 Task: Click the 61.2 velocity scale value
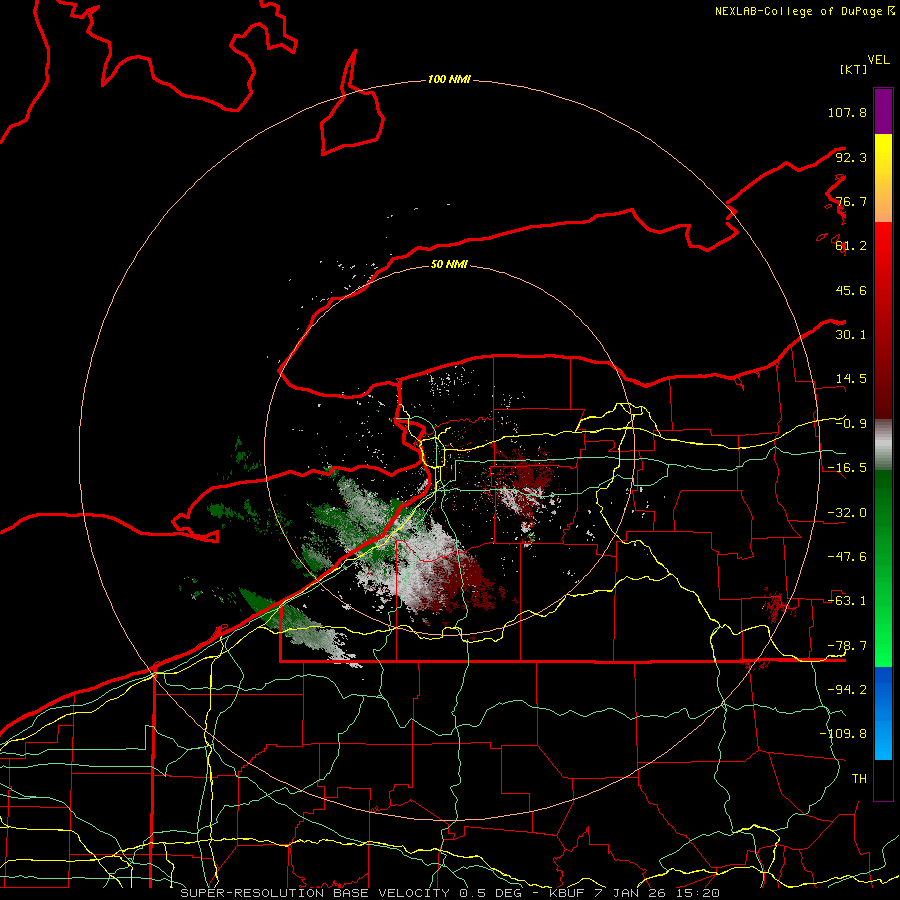tap(851, 246)
